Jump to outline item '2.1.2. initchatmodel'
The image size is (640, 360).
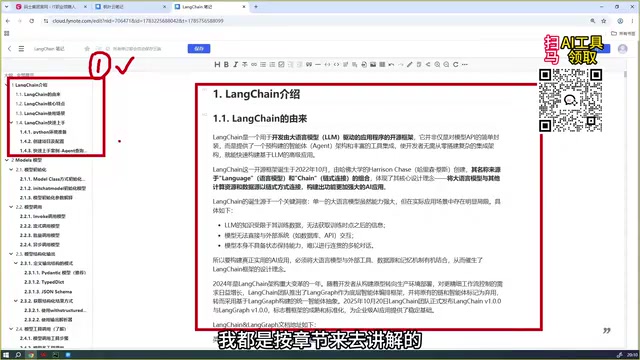point(53,188)
